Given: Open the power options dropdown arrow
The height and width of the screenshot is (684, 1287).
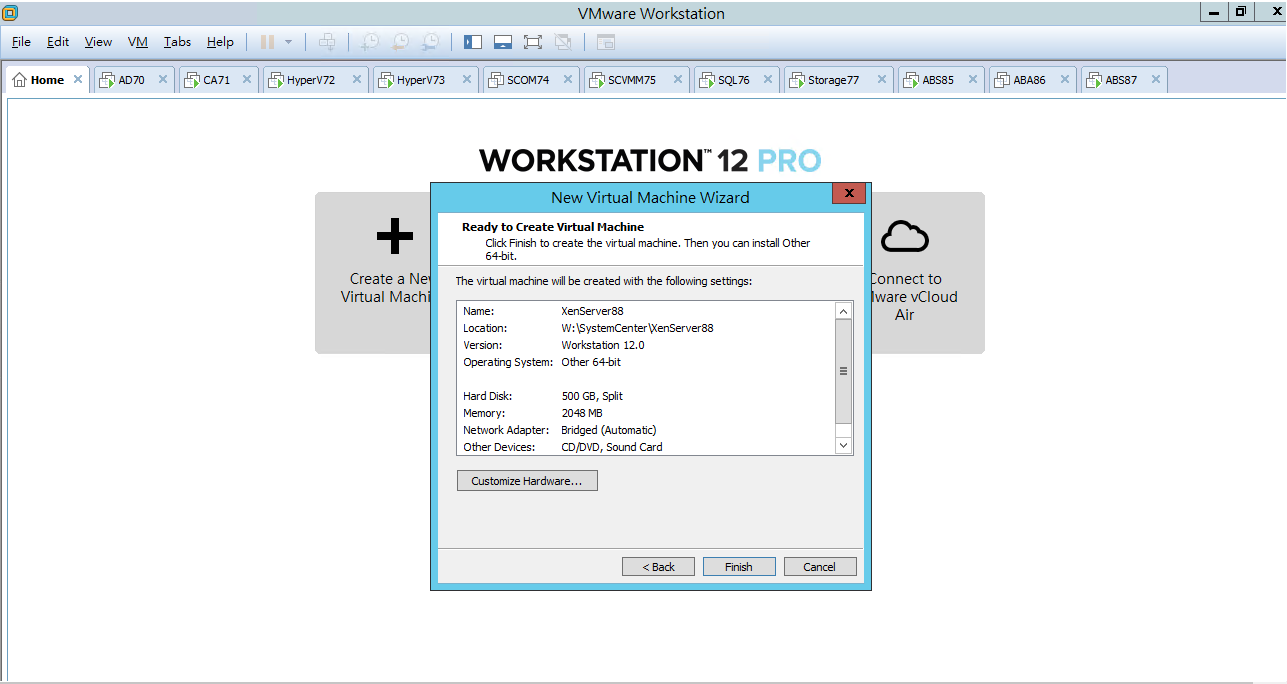Looking at the screenshot, I should [288, 42].
